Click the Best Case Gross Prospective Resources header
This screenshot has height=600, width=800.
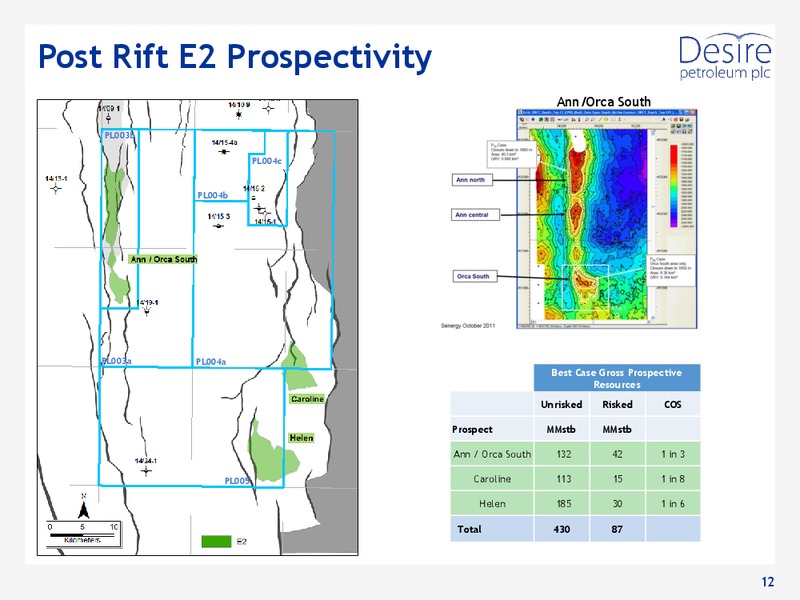pos(617,378)
